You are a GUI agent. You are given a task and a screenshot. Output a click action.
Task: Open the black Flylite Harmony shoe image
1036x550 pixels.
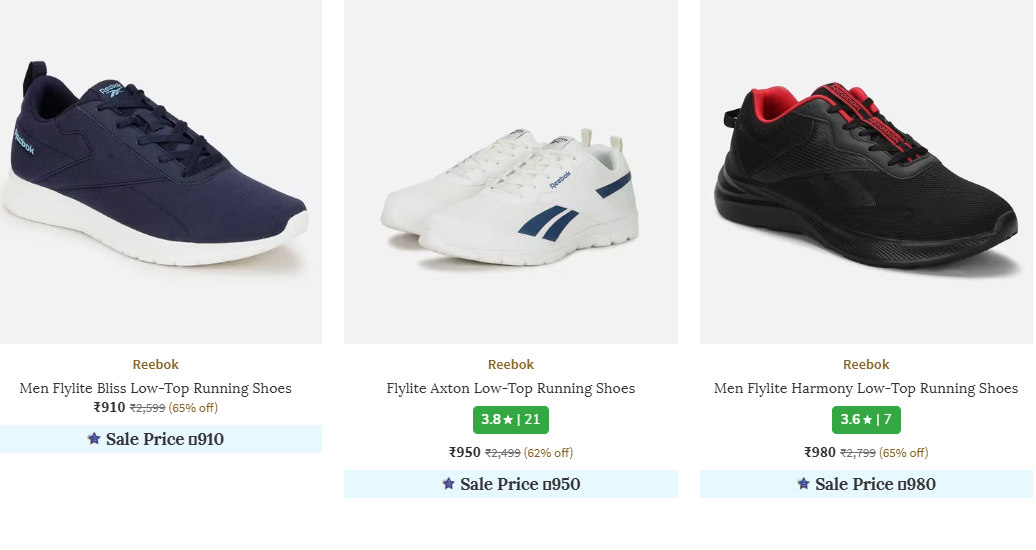[x=866, y=170]
